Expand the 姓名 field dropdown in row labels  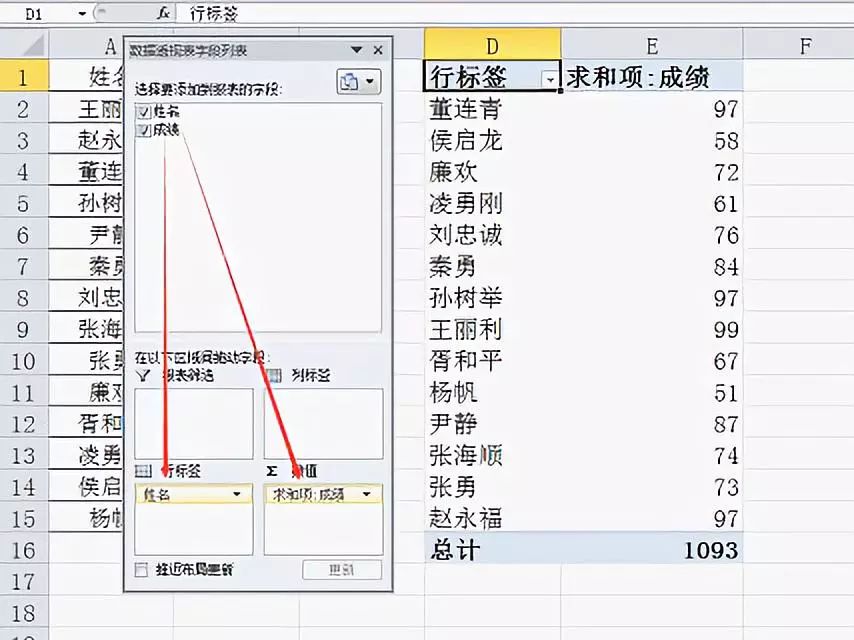coord(238,494)
